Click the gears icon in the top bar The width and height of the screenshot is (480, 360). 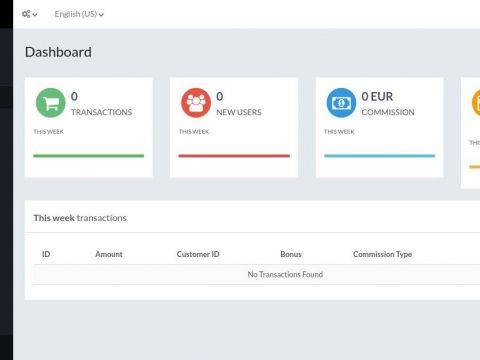tap(26, 14)
